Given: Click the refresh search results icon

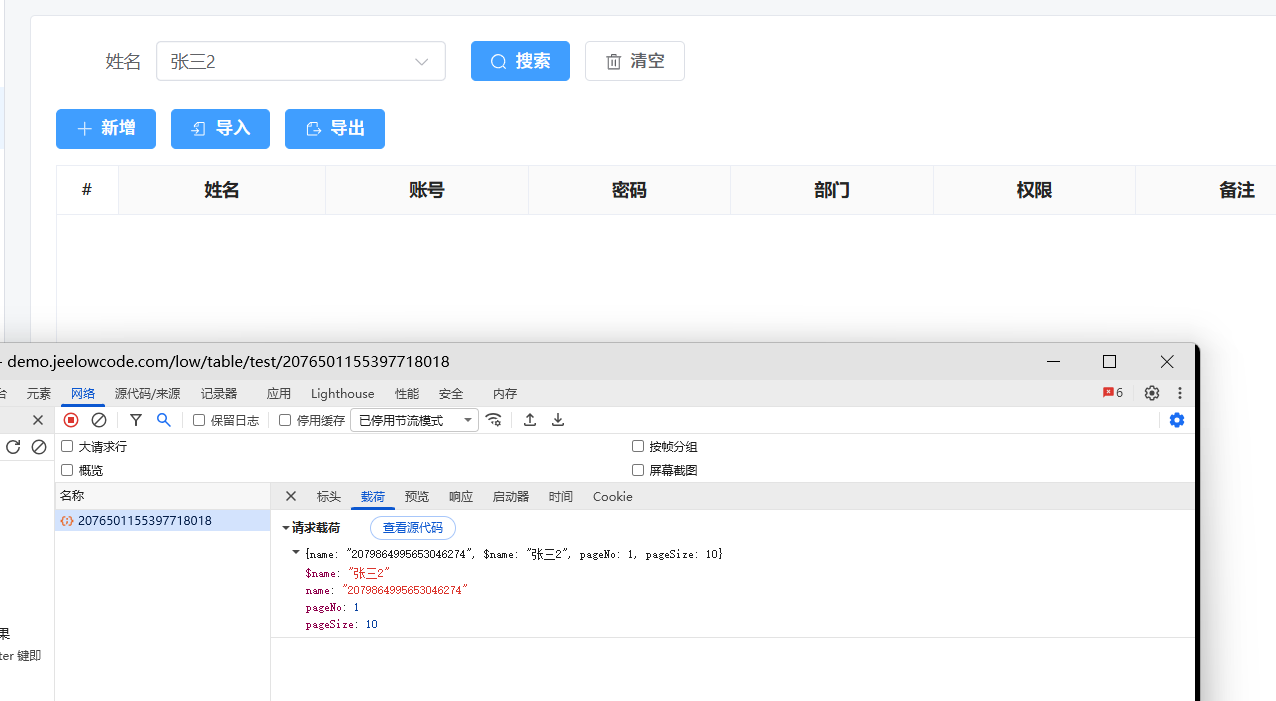Looking at the screenshot, I should [13, 447].
